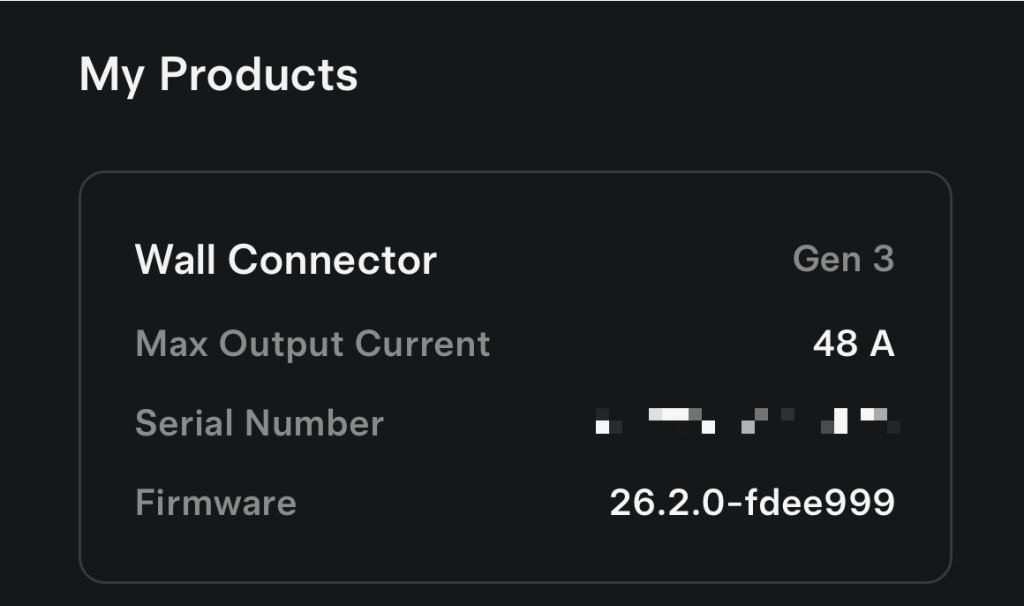
Task: Click the Max Output Current label
Action: (312, 344)
